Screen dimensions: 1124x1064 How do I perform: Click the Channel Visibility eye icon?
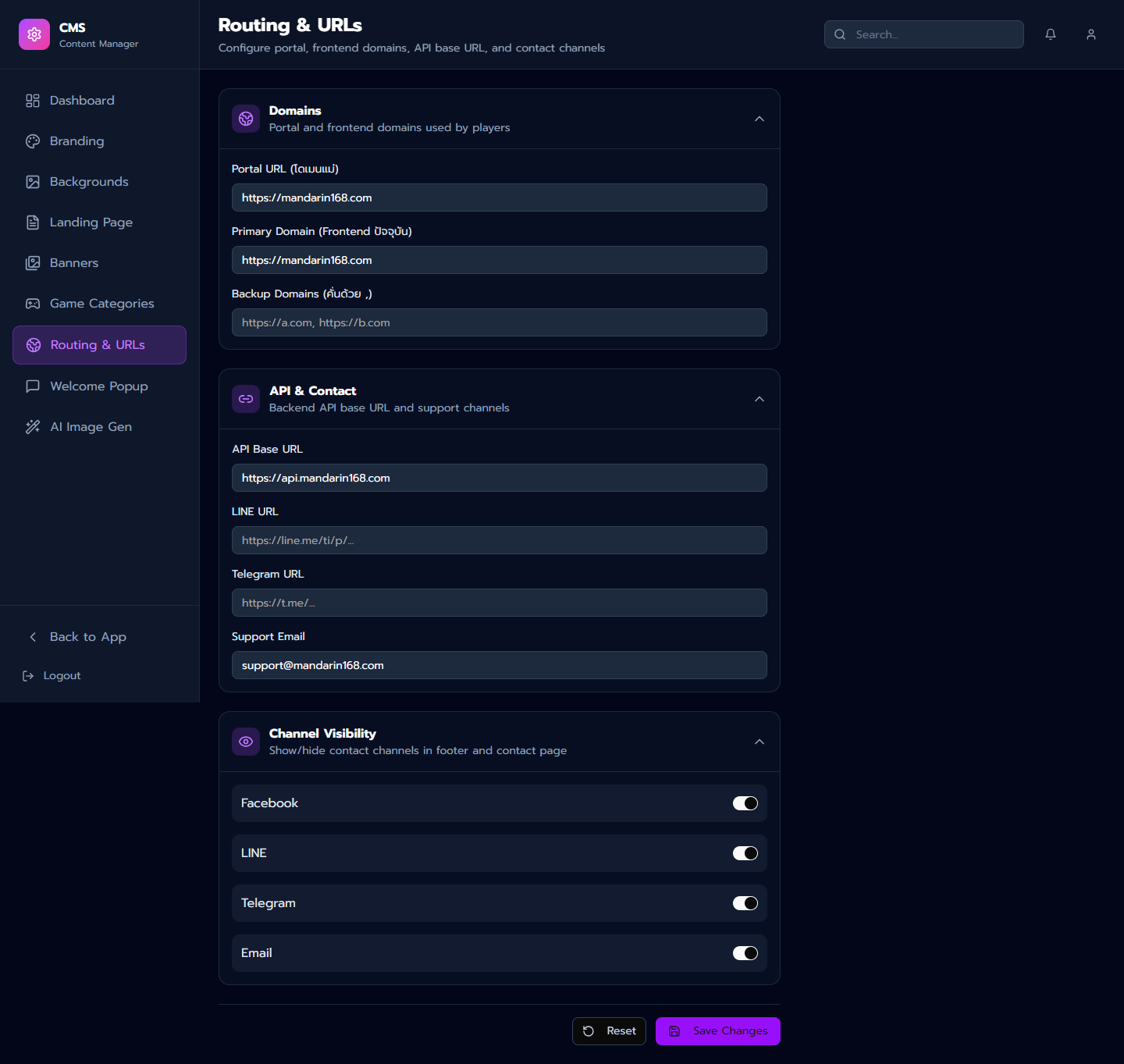tap(246, 742)
